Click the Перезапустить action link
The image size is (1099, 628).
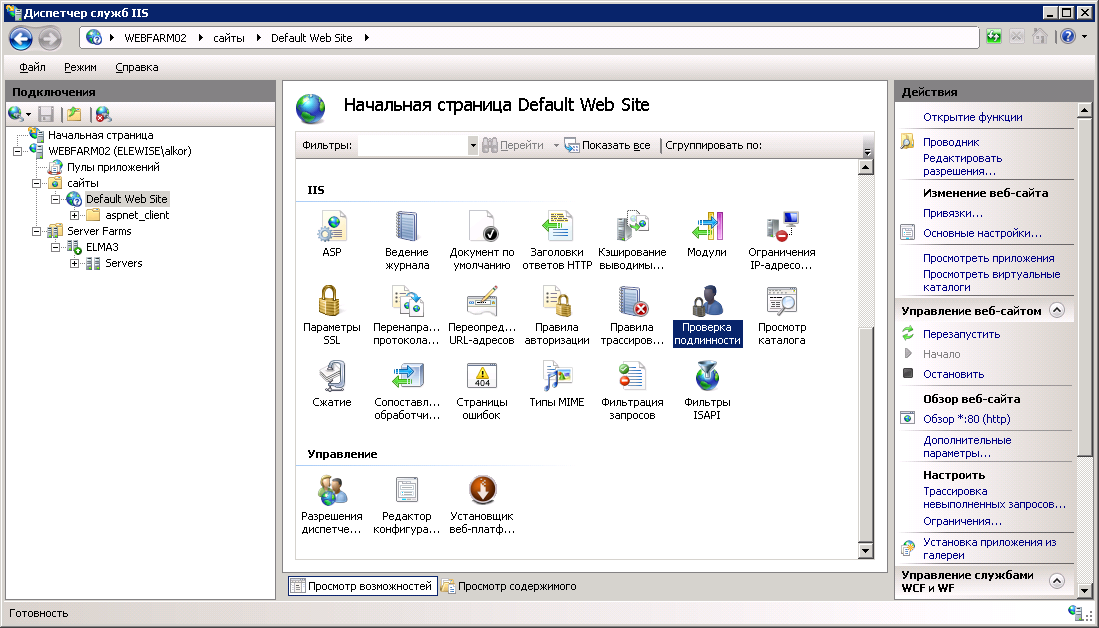[x=960, y=334]
